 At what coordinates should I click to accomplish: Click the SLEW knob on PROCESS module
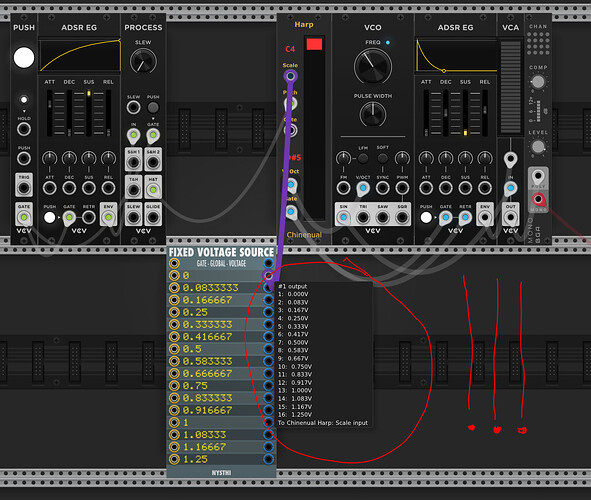(143, 61)
